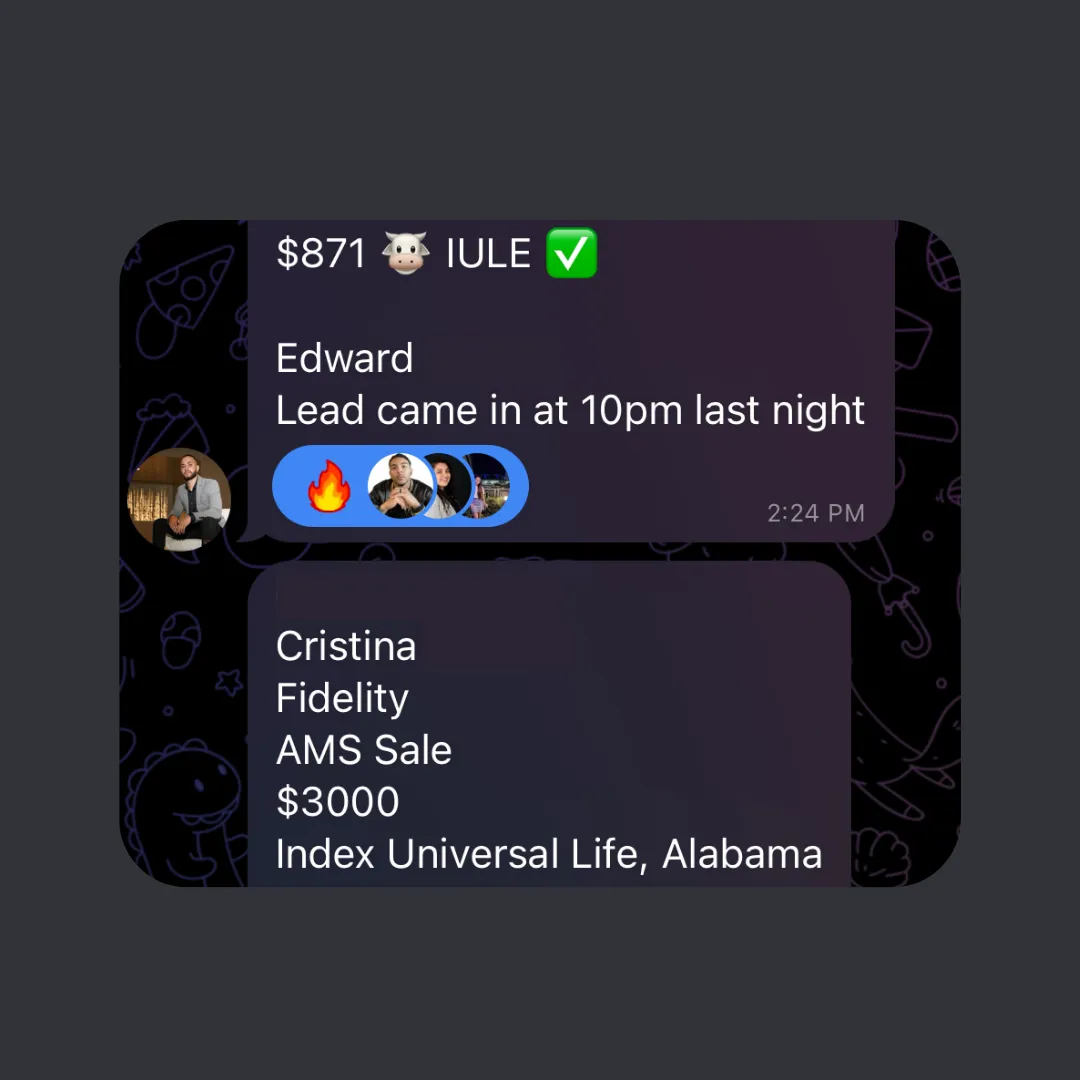1080x1080 pixels.
Task: Click the third reactor avatar with night scene
Action: click(488, 486)
